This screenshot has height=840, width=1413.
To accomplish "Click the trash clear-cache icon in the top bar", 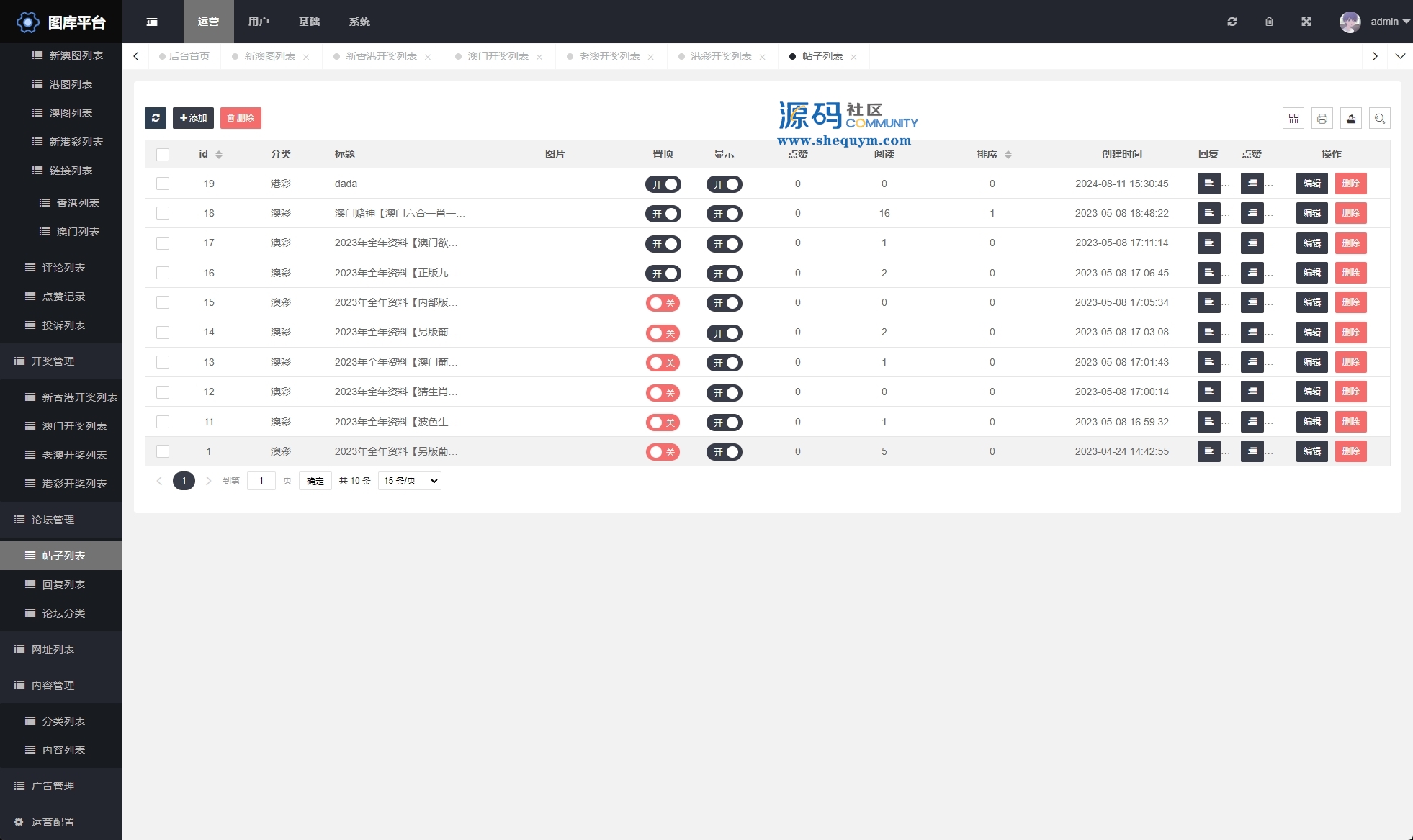I will [x=1269, y=22].
